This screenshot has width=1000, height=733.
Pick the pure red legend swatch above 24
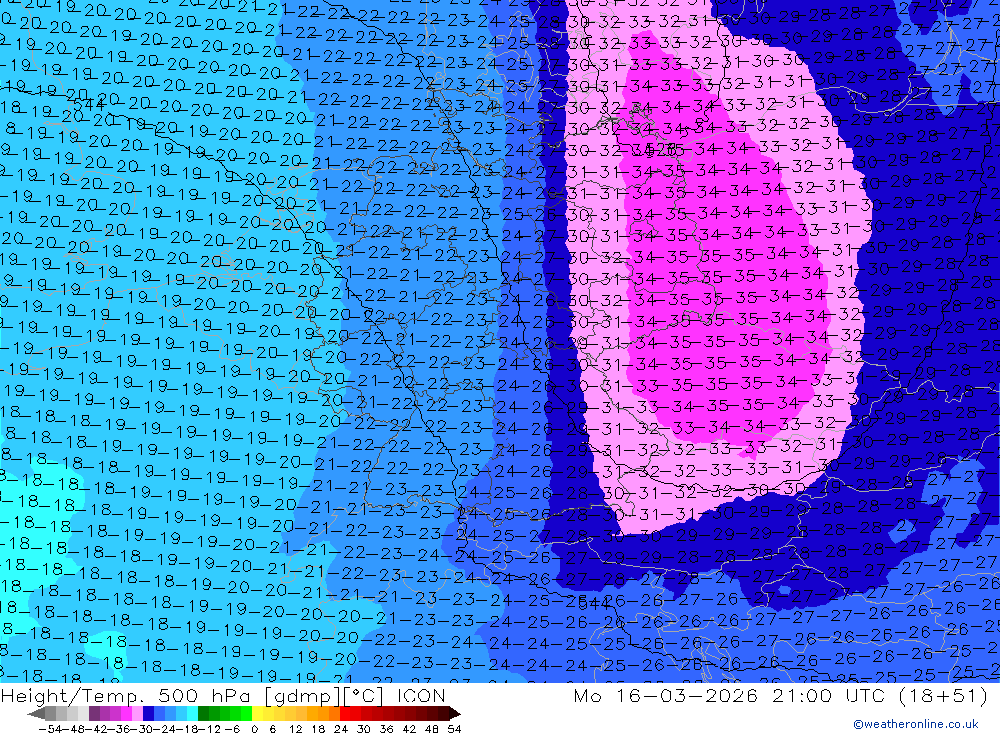click(x=345, y=713)
